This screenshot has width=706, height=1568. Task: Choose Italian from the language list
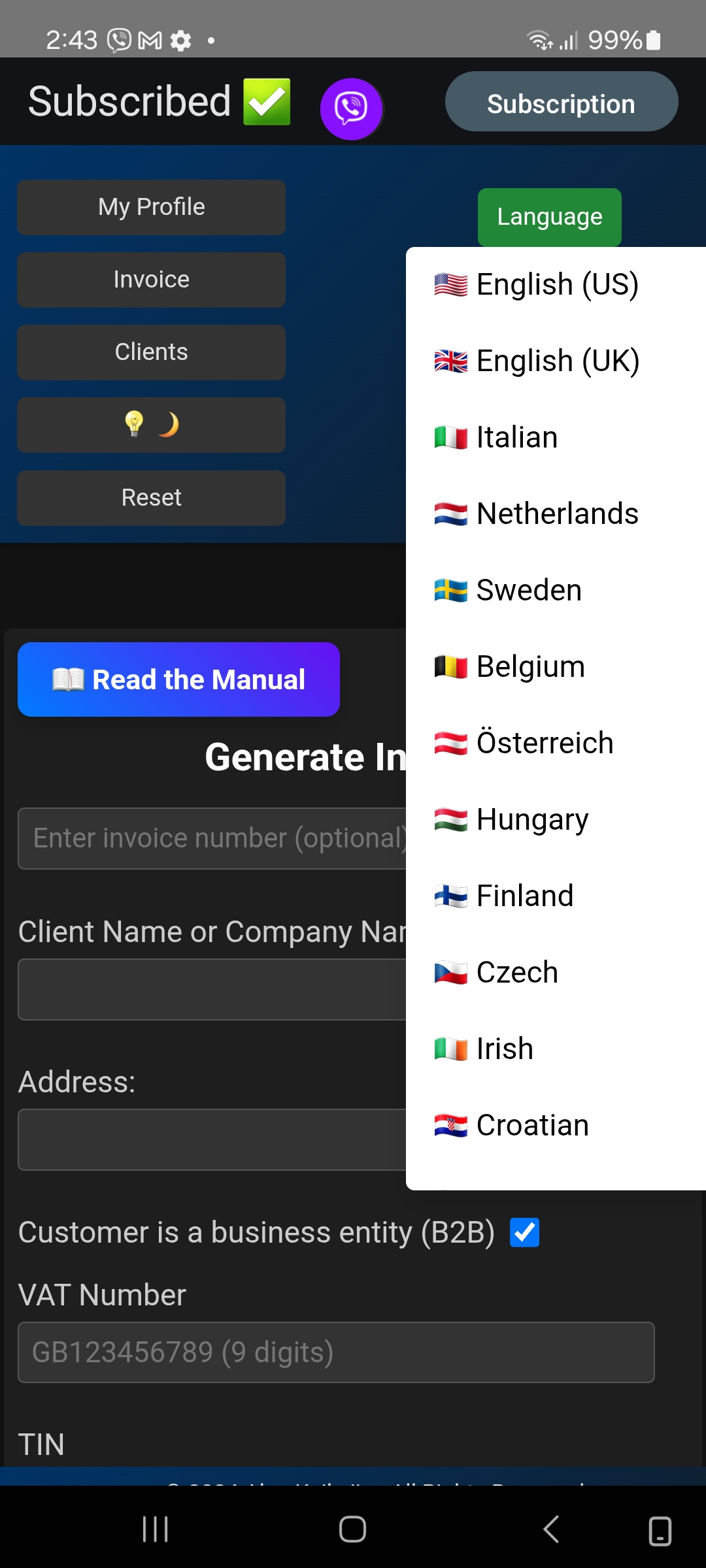click(517, 438)
